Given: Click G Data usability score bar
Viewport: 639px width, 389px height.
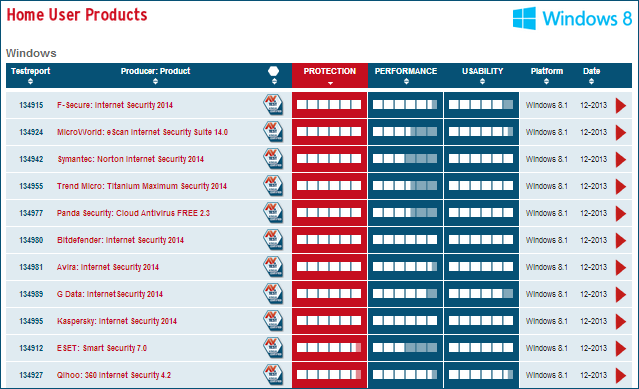Looking at the screenshot, I should point(481,294).
